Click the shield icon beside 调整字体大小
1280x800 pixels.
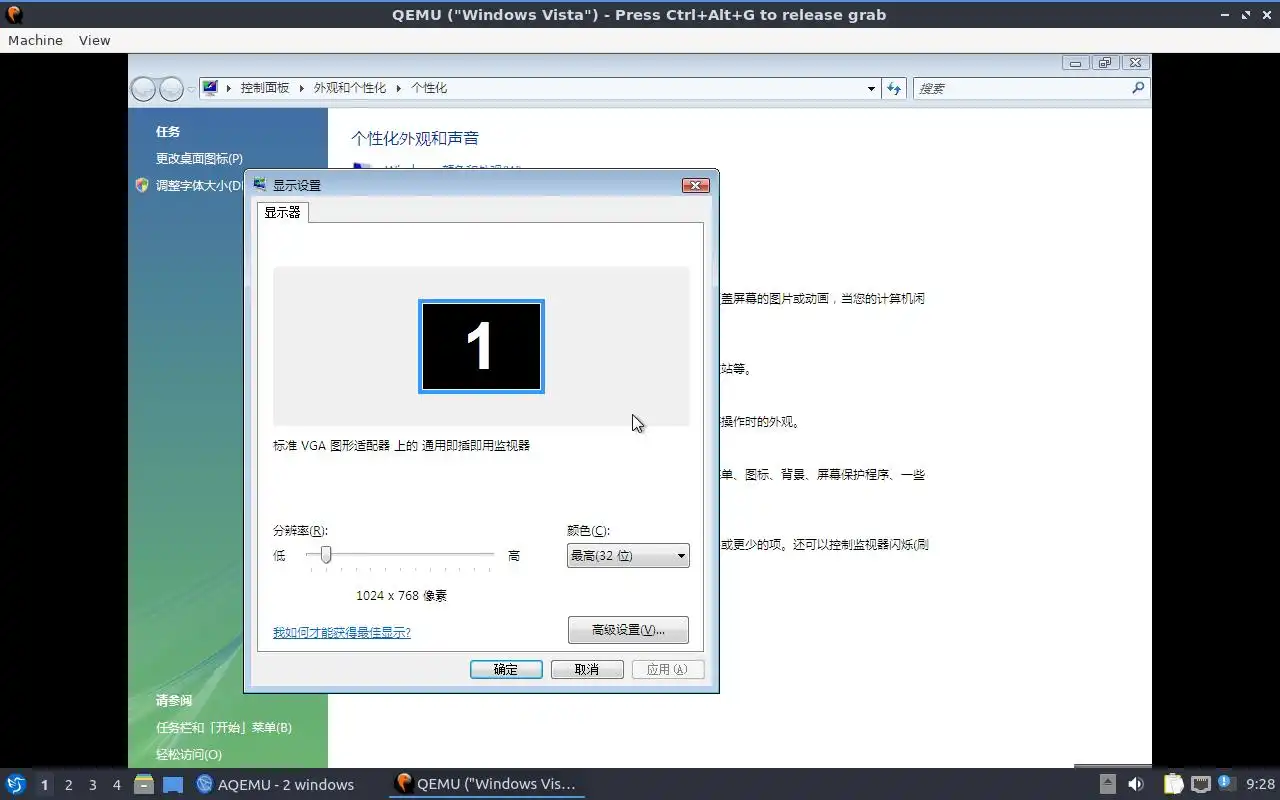(142, 185)
